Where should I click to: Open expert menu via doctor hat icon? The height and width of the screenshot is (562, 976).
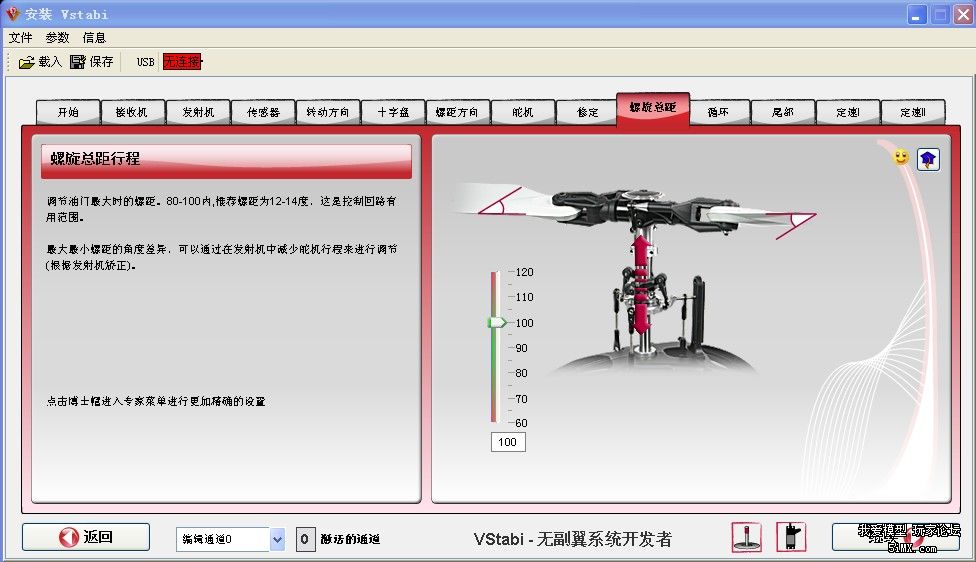tap(928, 159)
